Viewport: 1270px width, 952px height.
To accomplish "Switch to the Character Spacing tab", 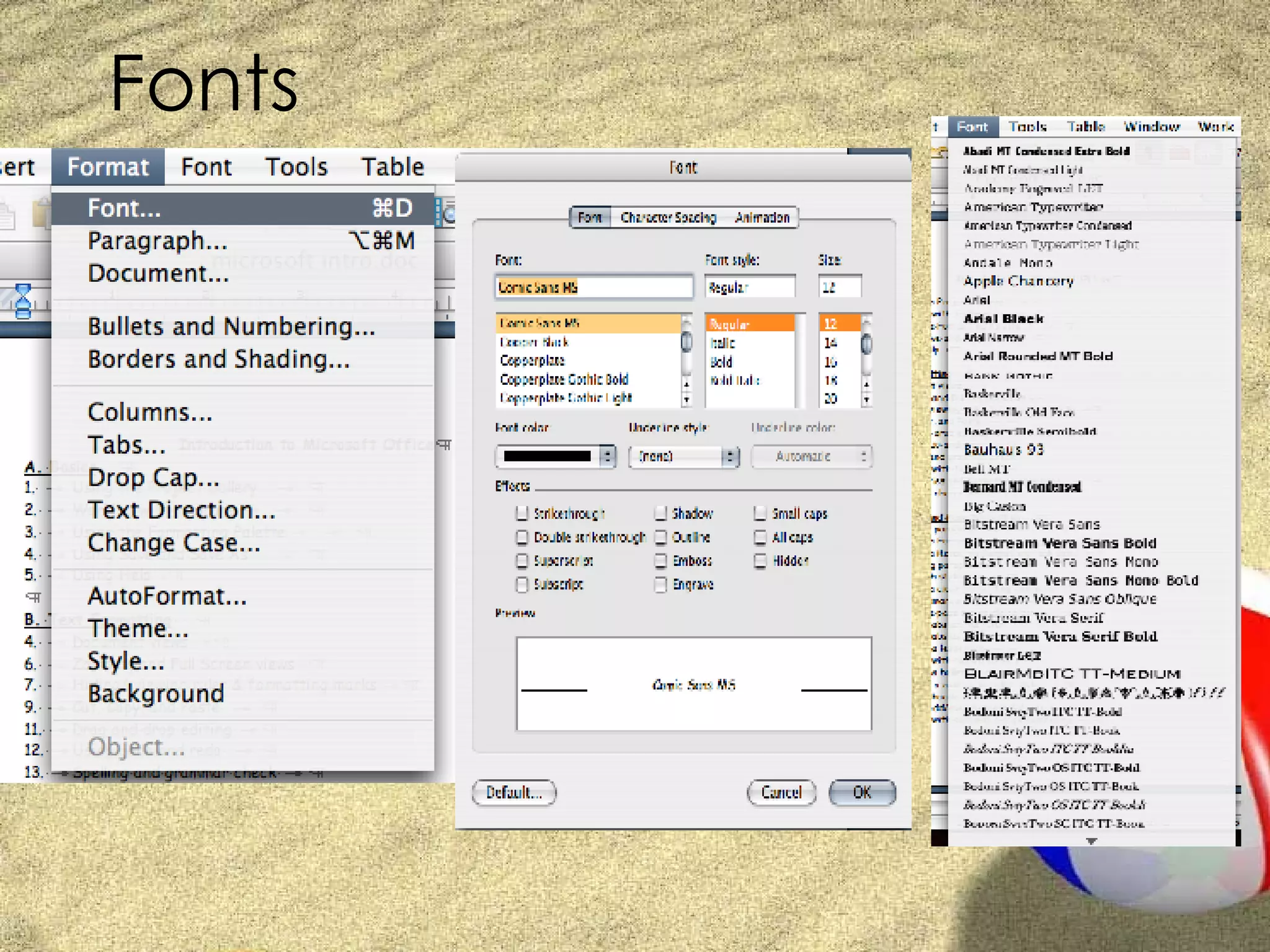I will click(668, 218).
